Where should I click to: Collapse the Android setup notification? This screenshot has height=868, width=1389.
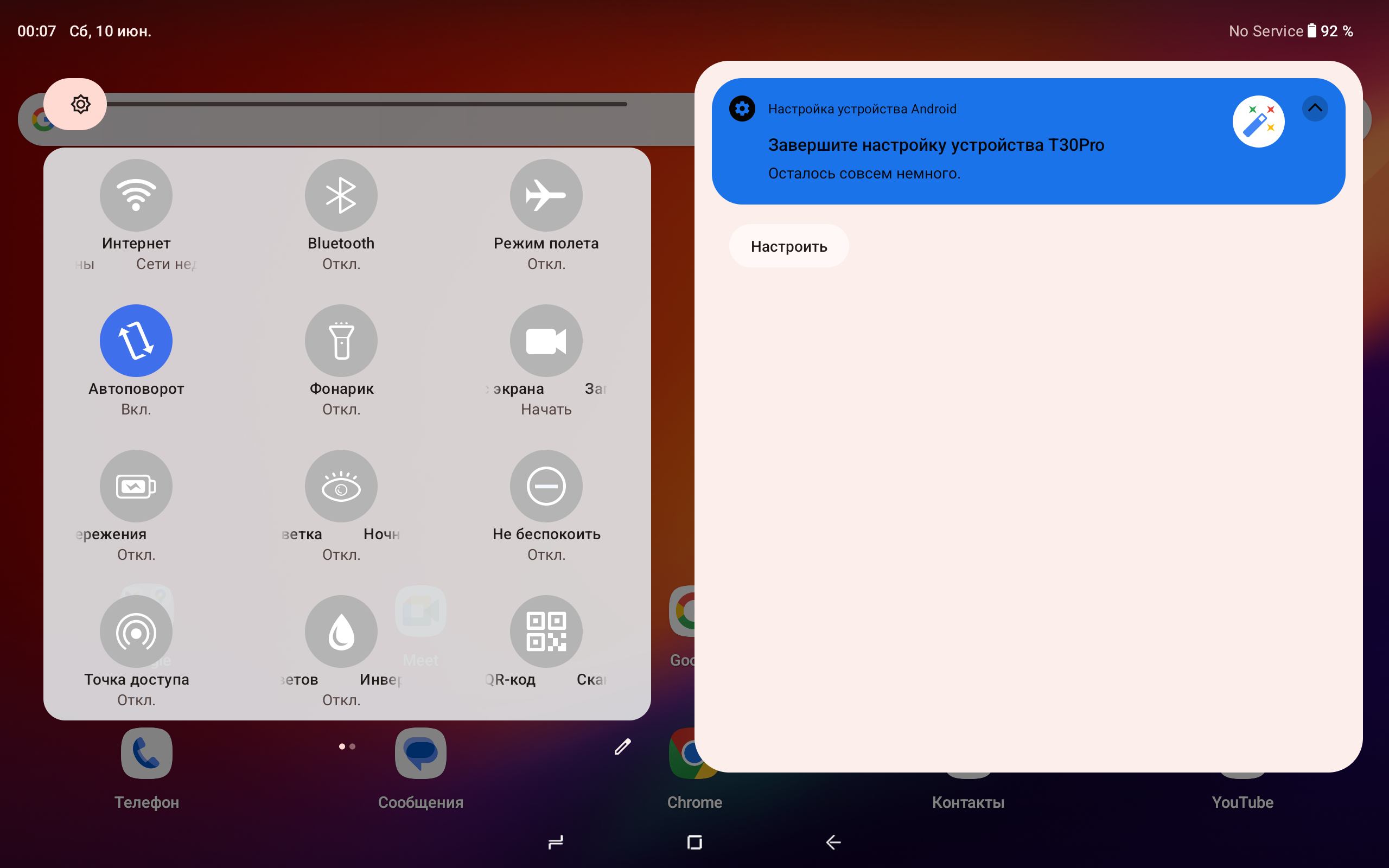coord(1315,108)
